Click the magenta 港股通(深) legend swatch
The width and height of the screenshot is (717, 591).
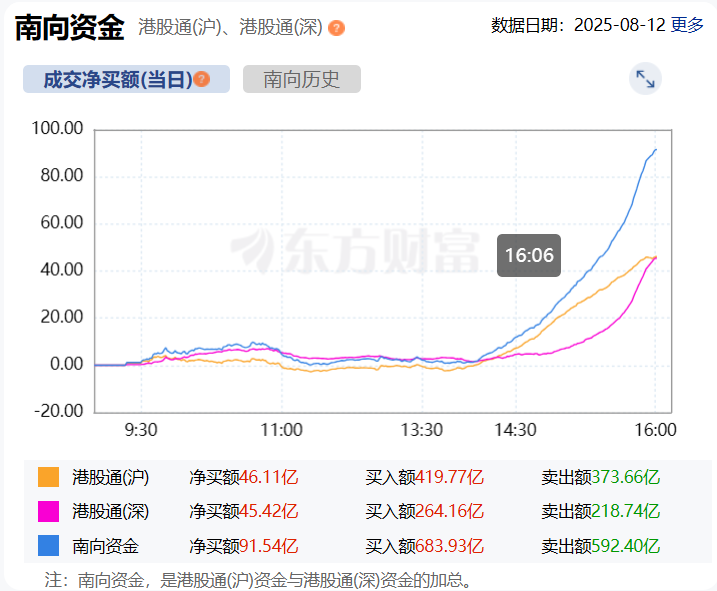pos(48,511)
